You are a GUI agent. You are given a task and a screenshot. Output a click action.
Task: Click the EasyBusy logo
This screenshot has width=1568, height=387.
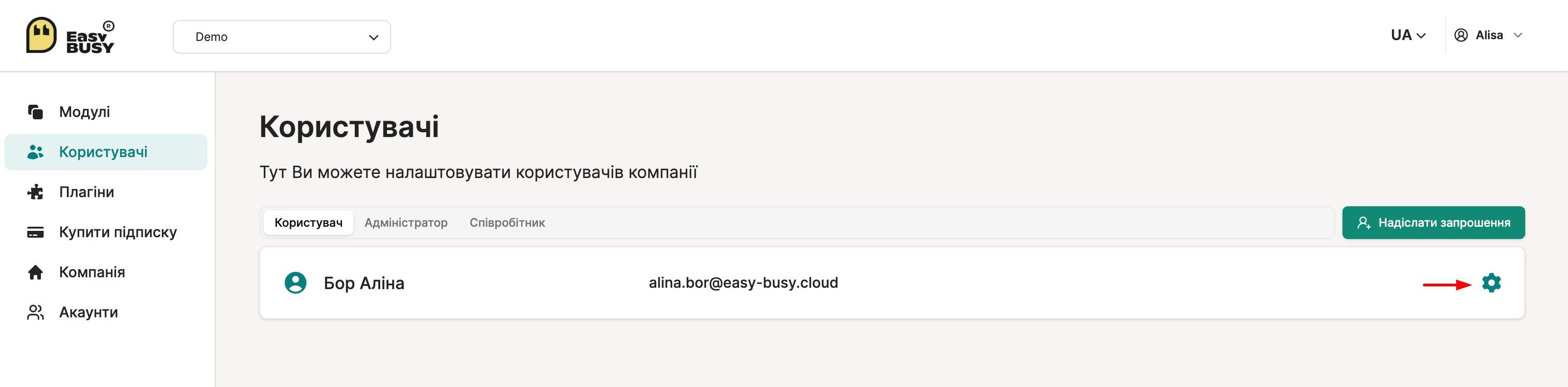[x=70, y=36]
